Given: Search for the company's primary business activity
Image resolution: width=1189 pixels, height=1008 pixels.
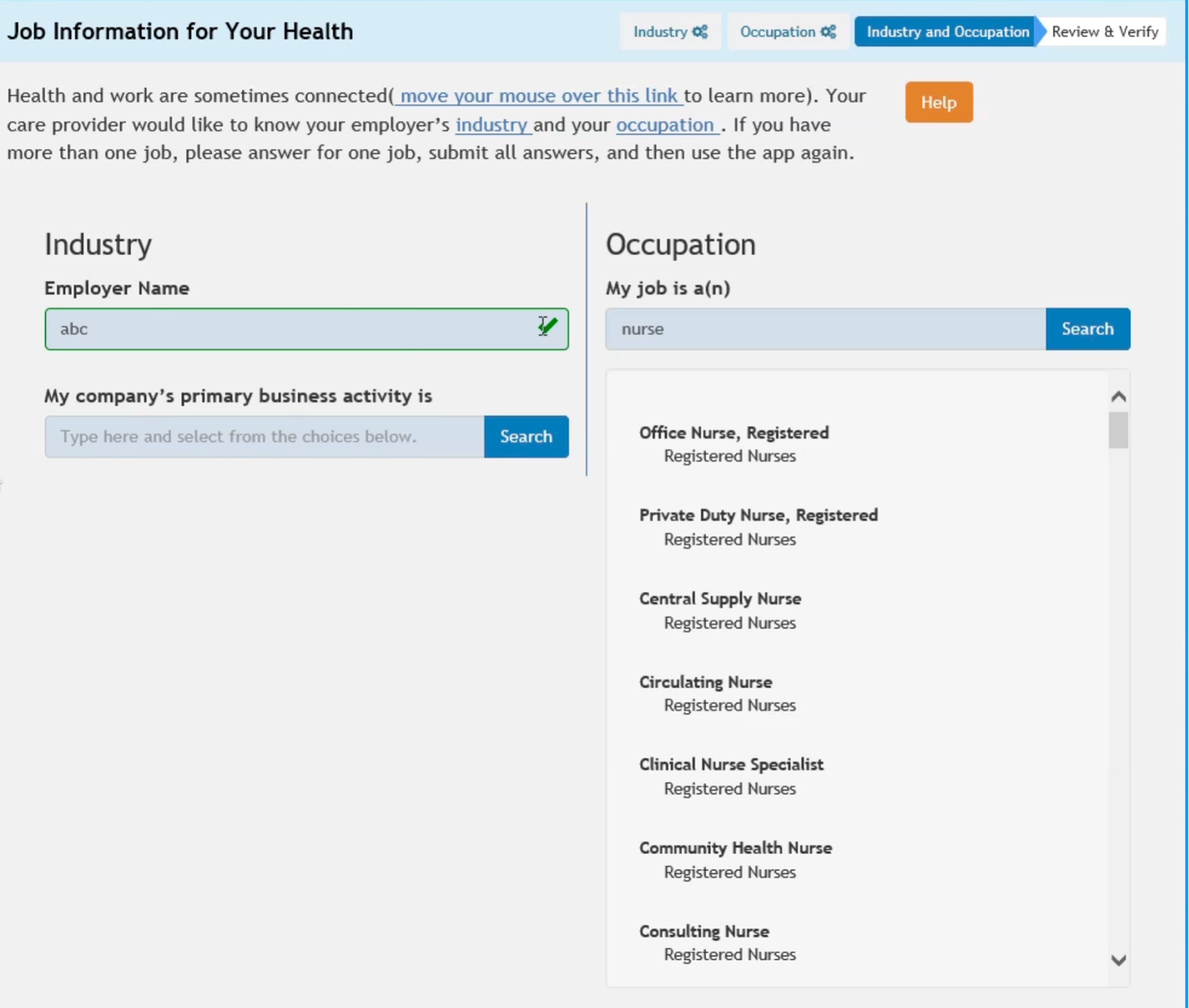Looking at the screenshot, I should pos(526,437).
